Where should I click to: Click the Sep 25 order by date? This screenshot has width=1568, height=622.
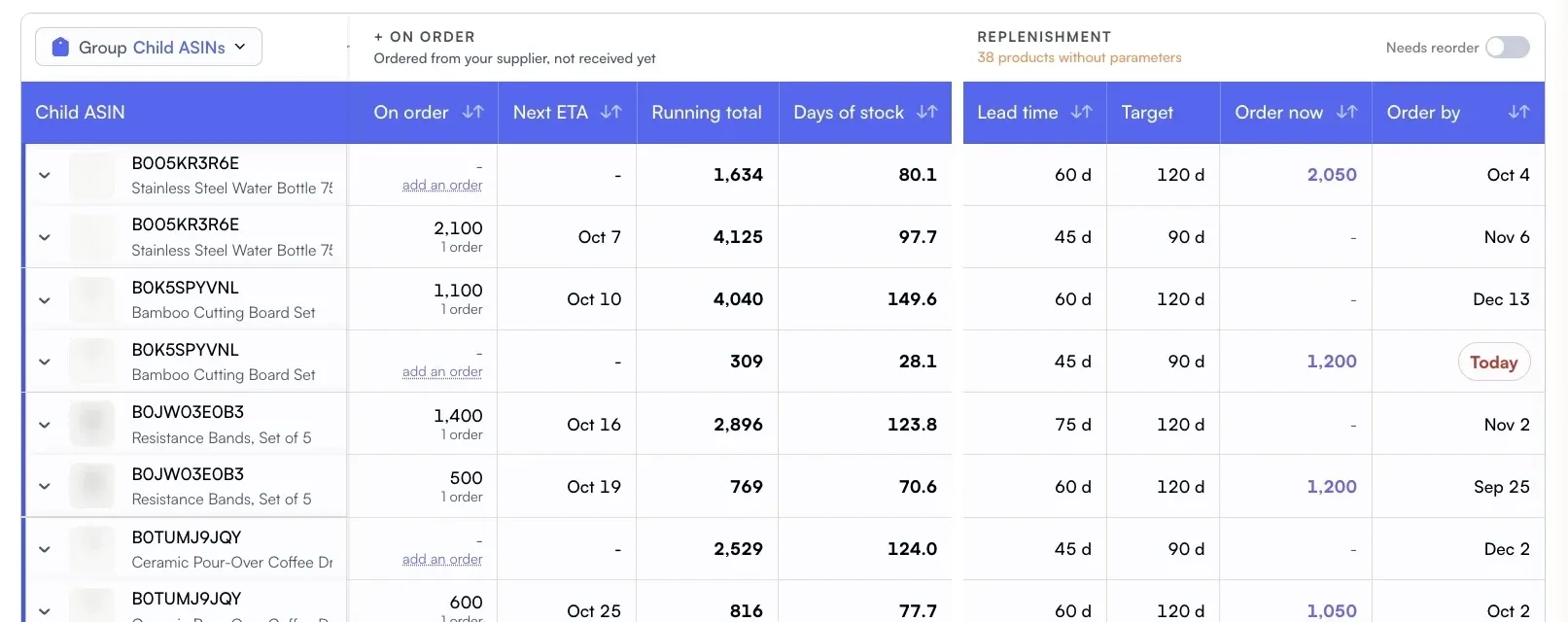(1501, 487)
